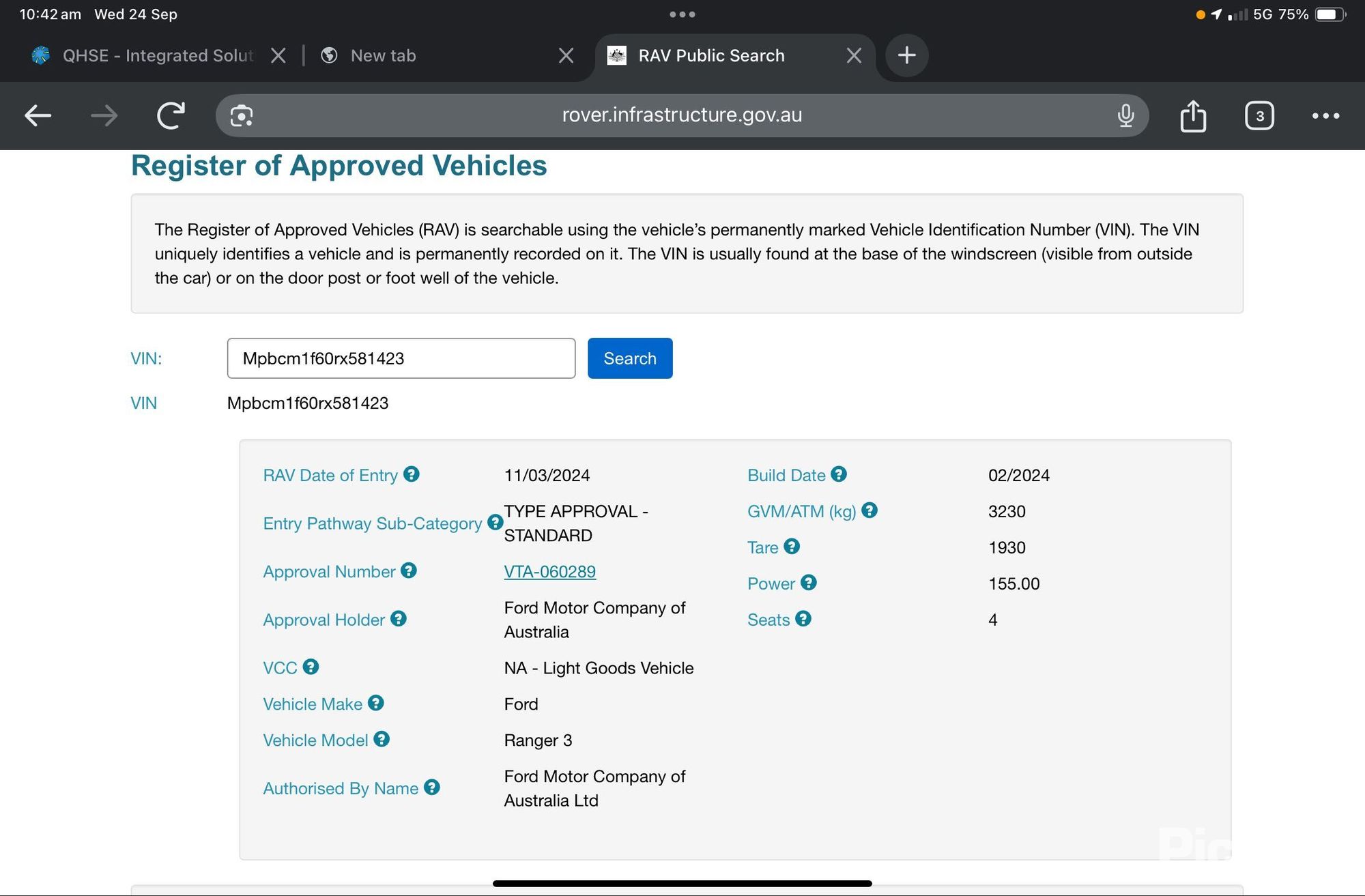Select the build date value 02/2024
The height and width of the screenshot is (896, 1365).
pos(1018,475)
